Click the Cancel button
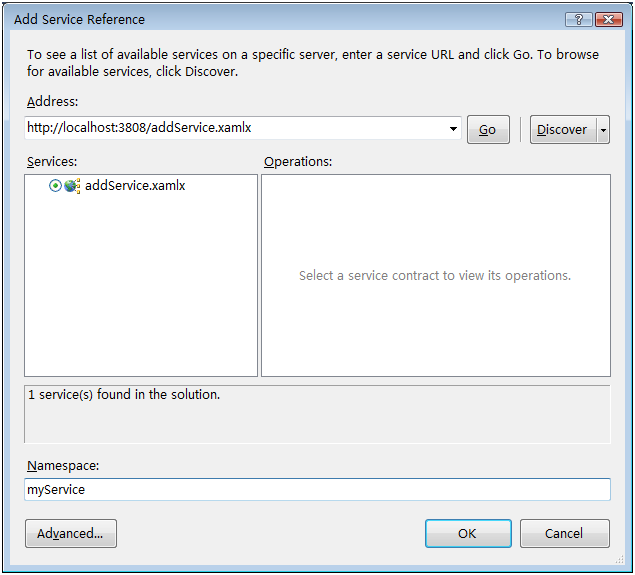 565,534
